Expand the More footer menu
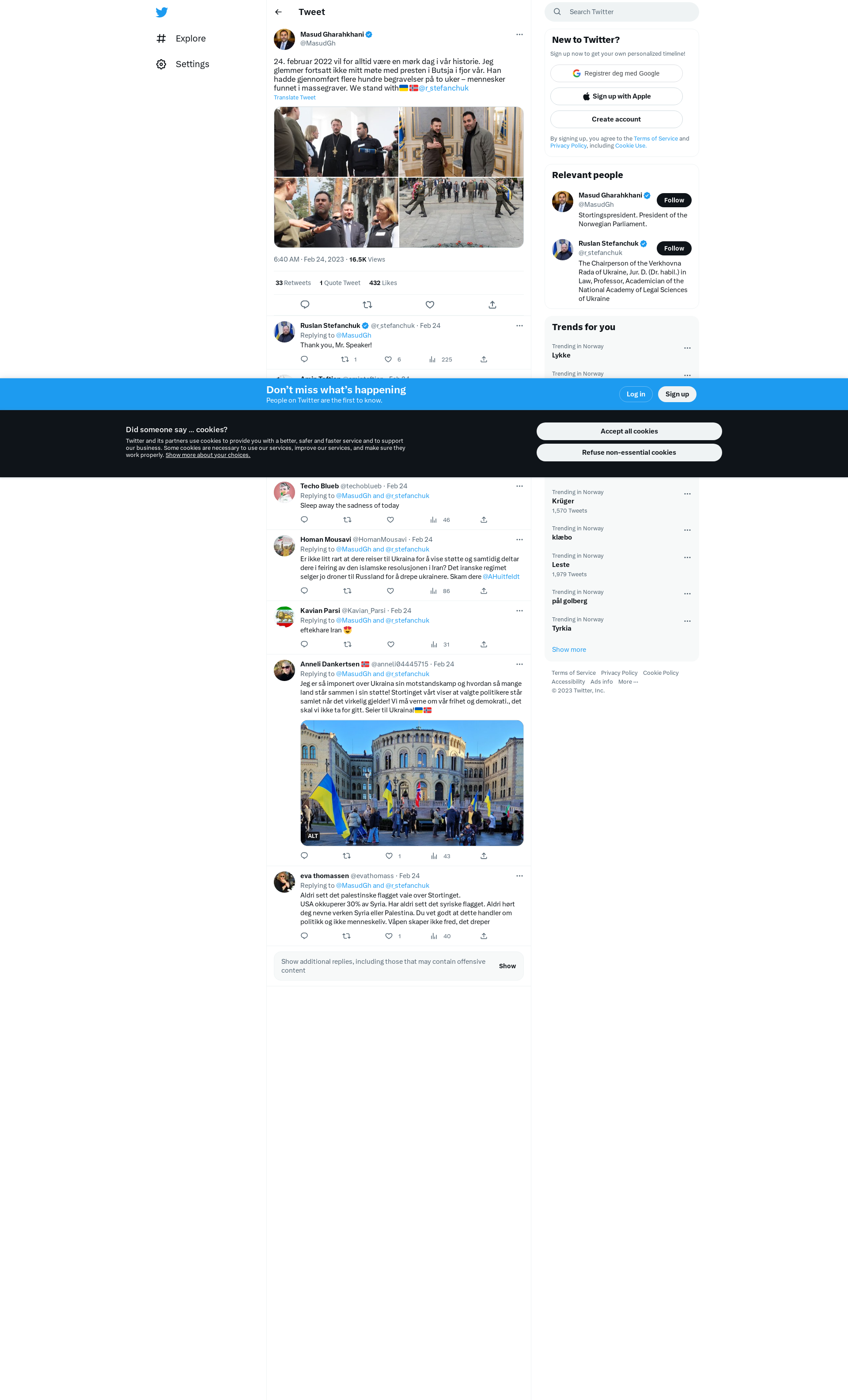This screenshot has width=848, height=1400. click(x=628, y=682)
